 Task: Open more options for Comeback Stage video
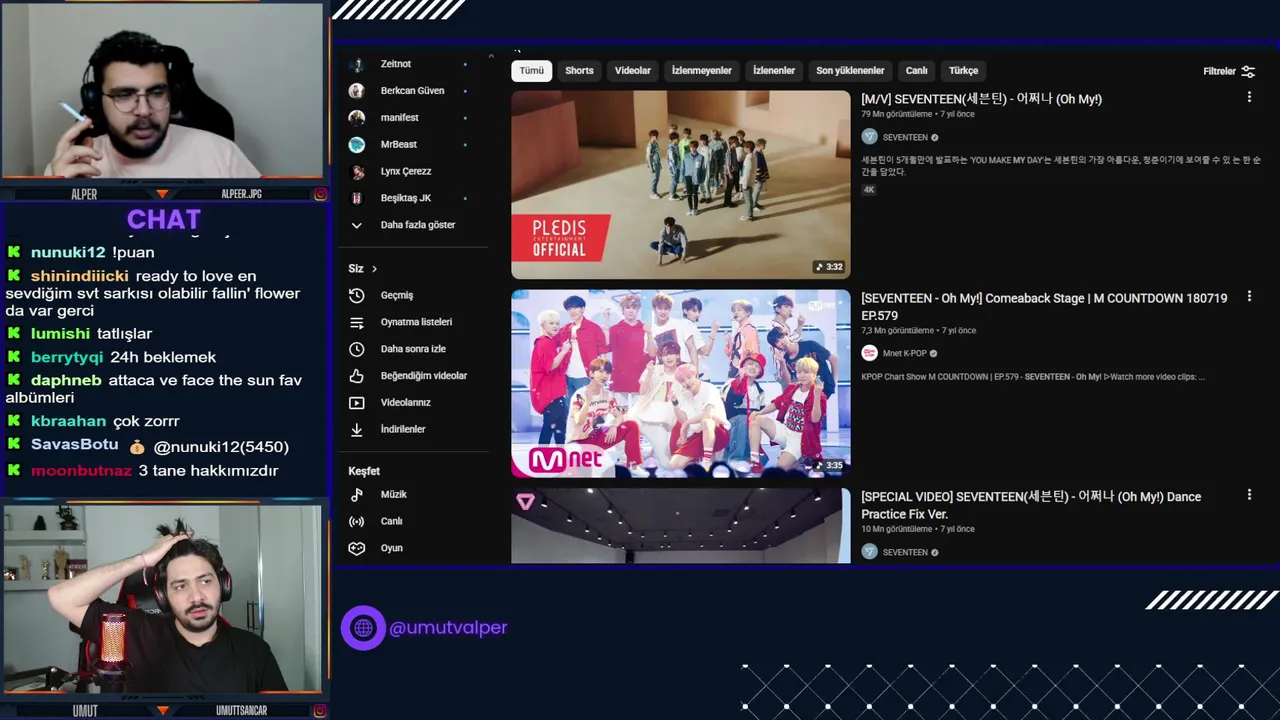point(1249,296)
